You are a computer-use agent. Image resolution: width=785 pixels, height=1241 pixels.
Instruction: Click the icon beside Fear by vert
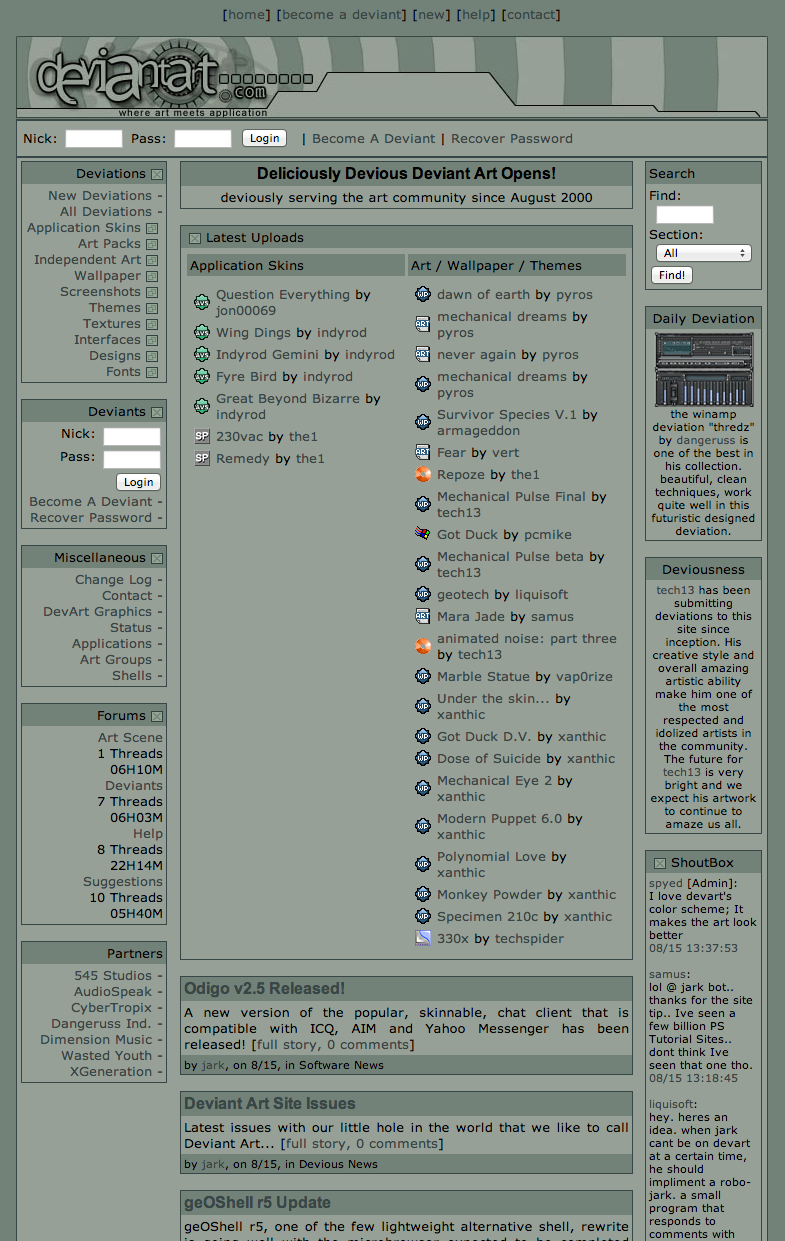(x=423, y=452)
